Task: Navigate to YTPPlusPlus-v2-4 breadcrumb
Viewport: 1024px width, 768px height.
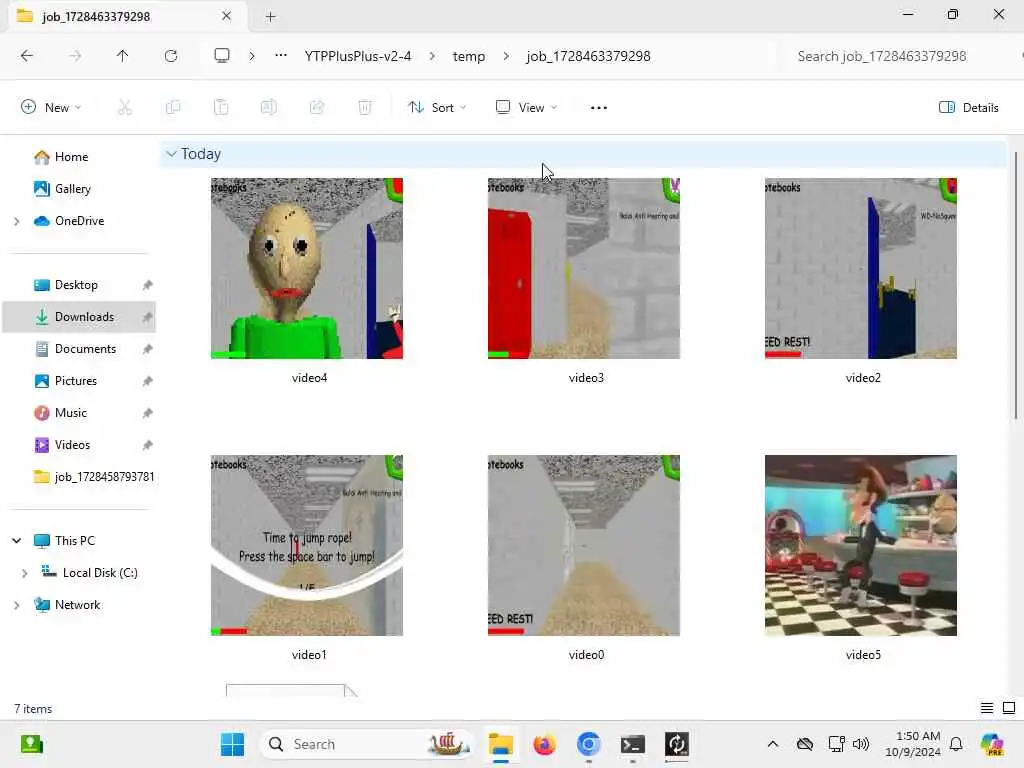Action: (x=358, y=56)
